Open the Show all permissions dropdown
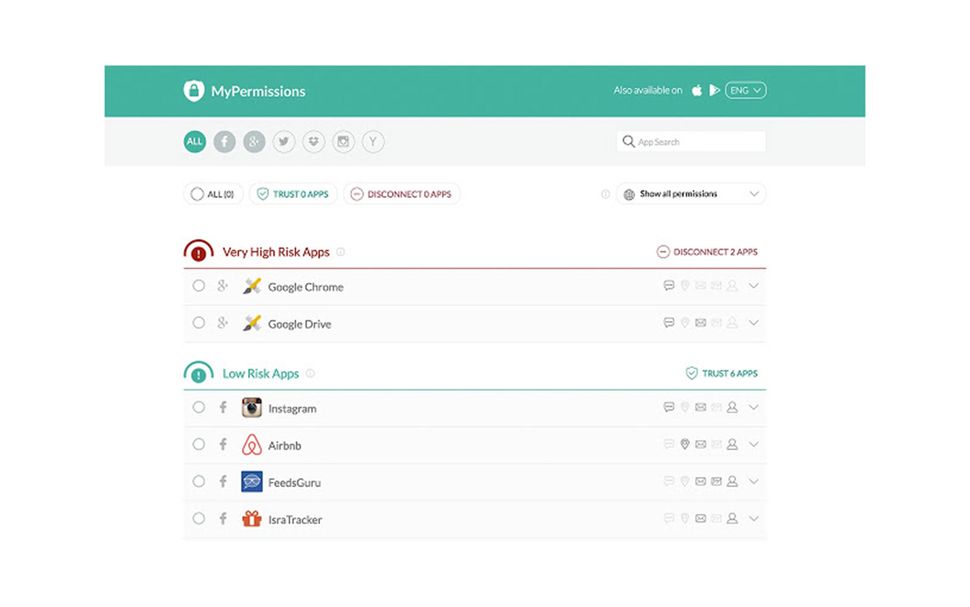 [x=690, y=193]
